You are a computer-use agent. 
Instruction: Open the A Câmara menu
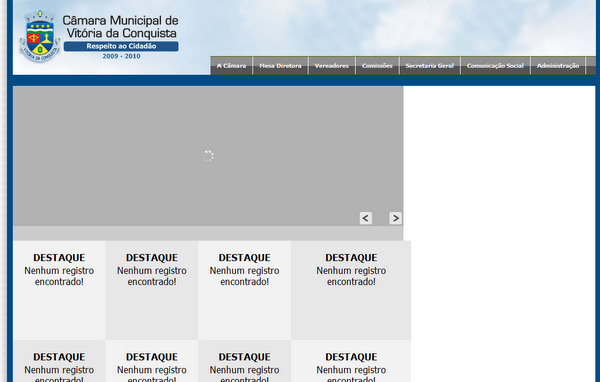pos(231,65)
